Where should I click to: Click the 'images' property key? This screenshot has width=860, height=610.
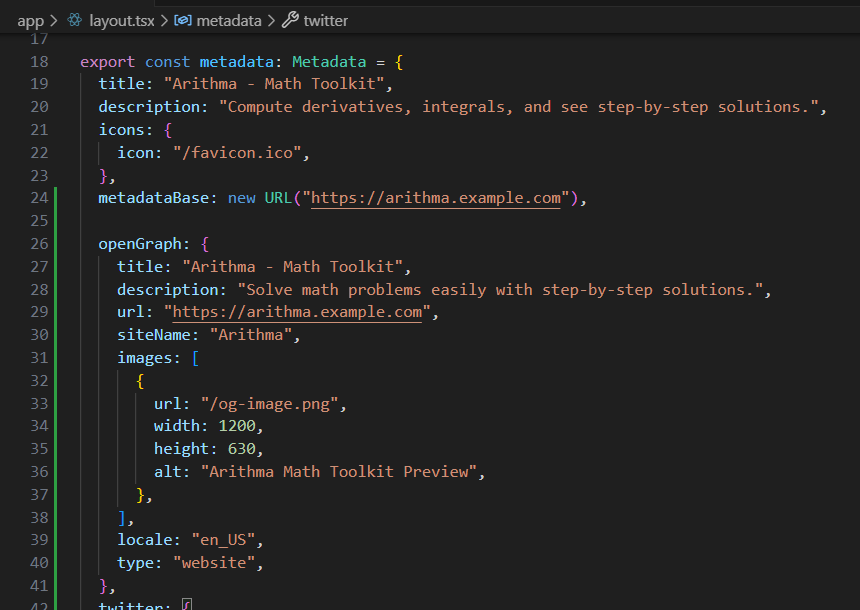click(x=144, y=358)
